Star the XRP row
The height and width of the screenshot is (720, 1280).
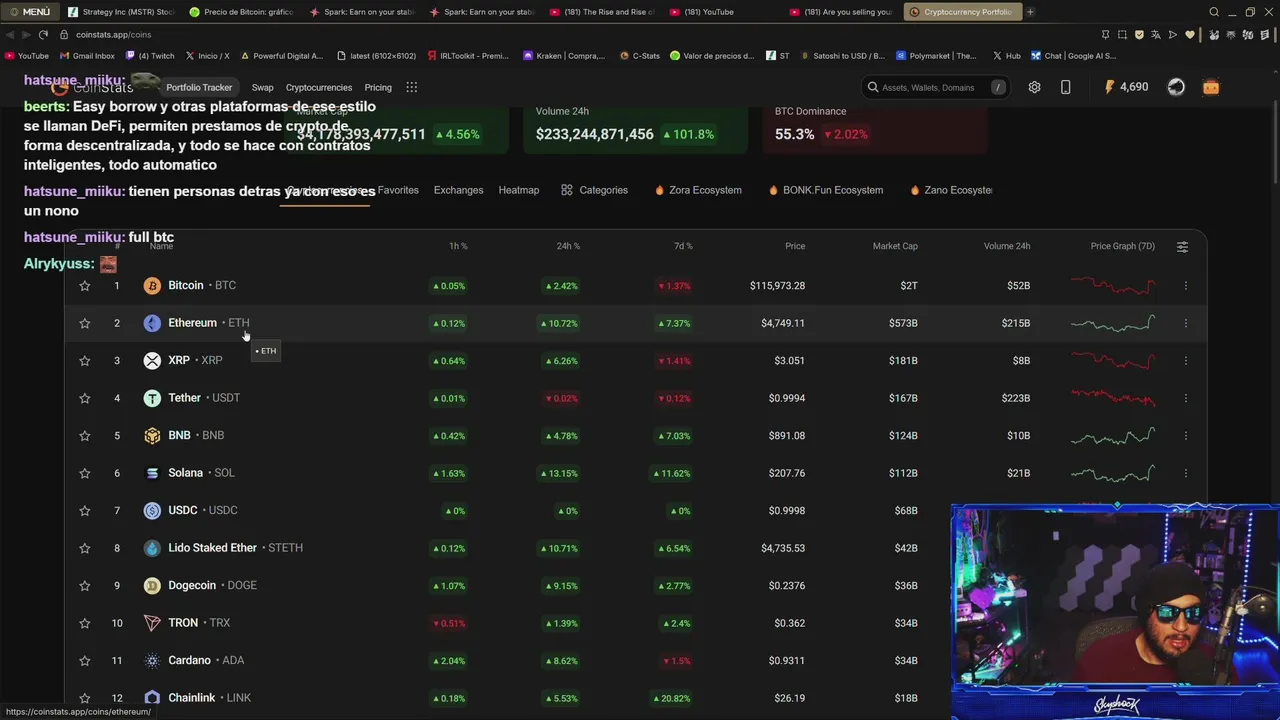pos(85,361)
